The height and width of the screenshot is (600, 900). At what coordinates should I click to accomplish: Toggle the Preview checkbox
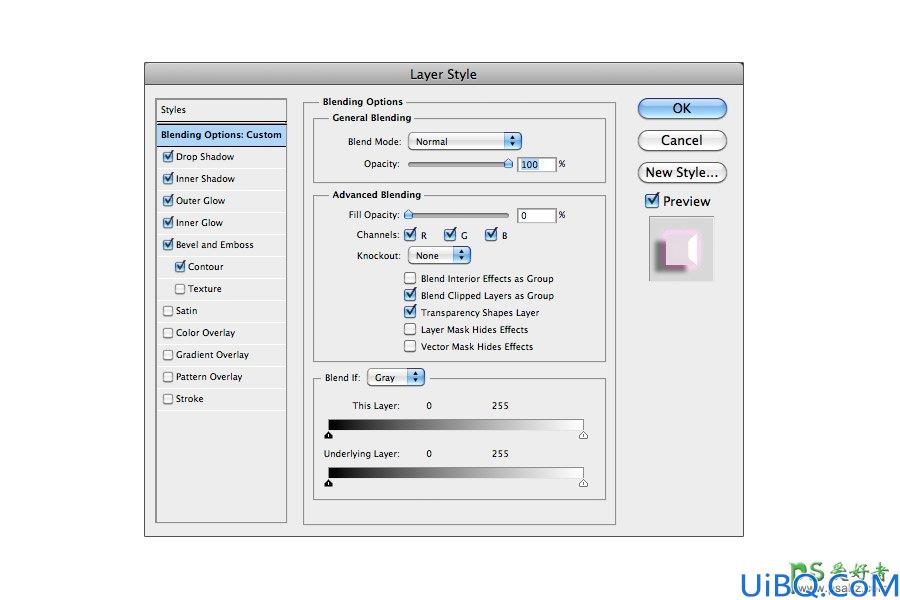pyautogui.click(x=652, y=201)
